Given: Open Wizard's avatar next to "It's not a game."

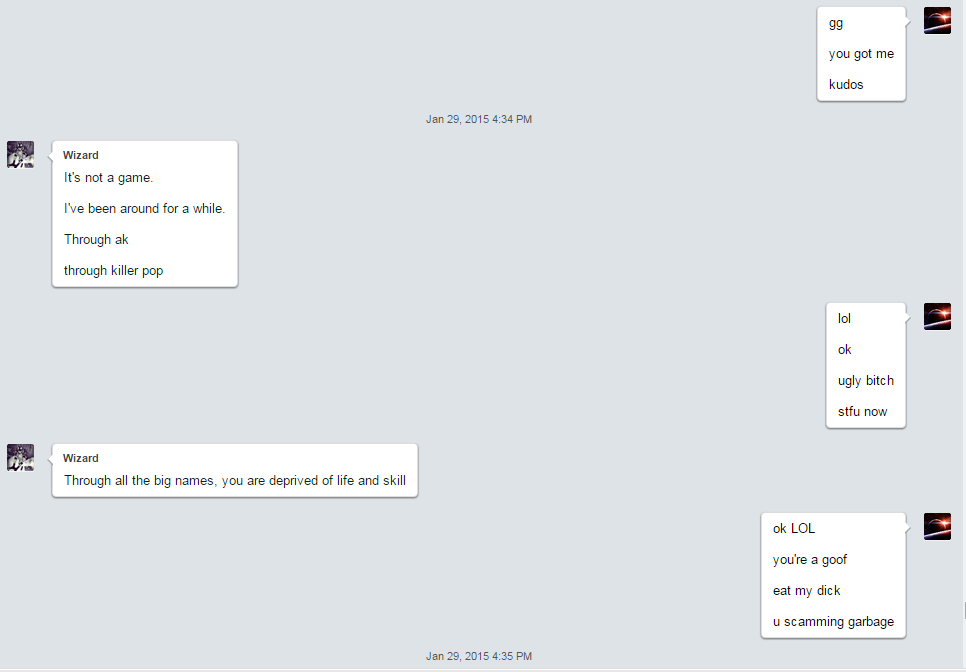Looking at the screenshot, I should click(x=20, y=154).
